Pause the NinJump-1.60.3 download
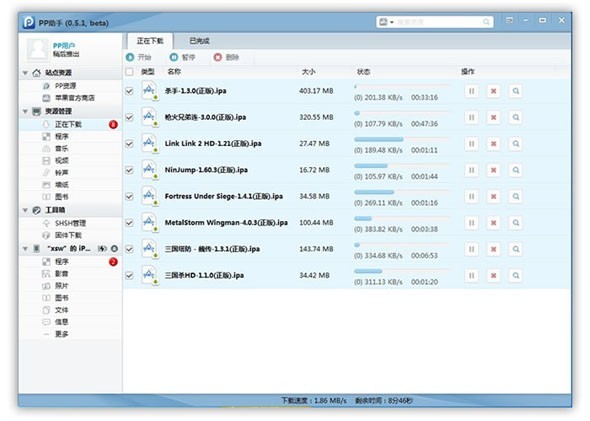The image size is (590, 421). (x=471, y=170)
